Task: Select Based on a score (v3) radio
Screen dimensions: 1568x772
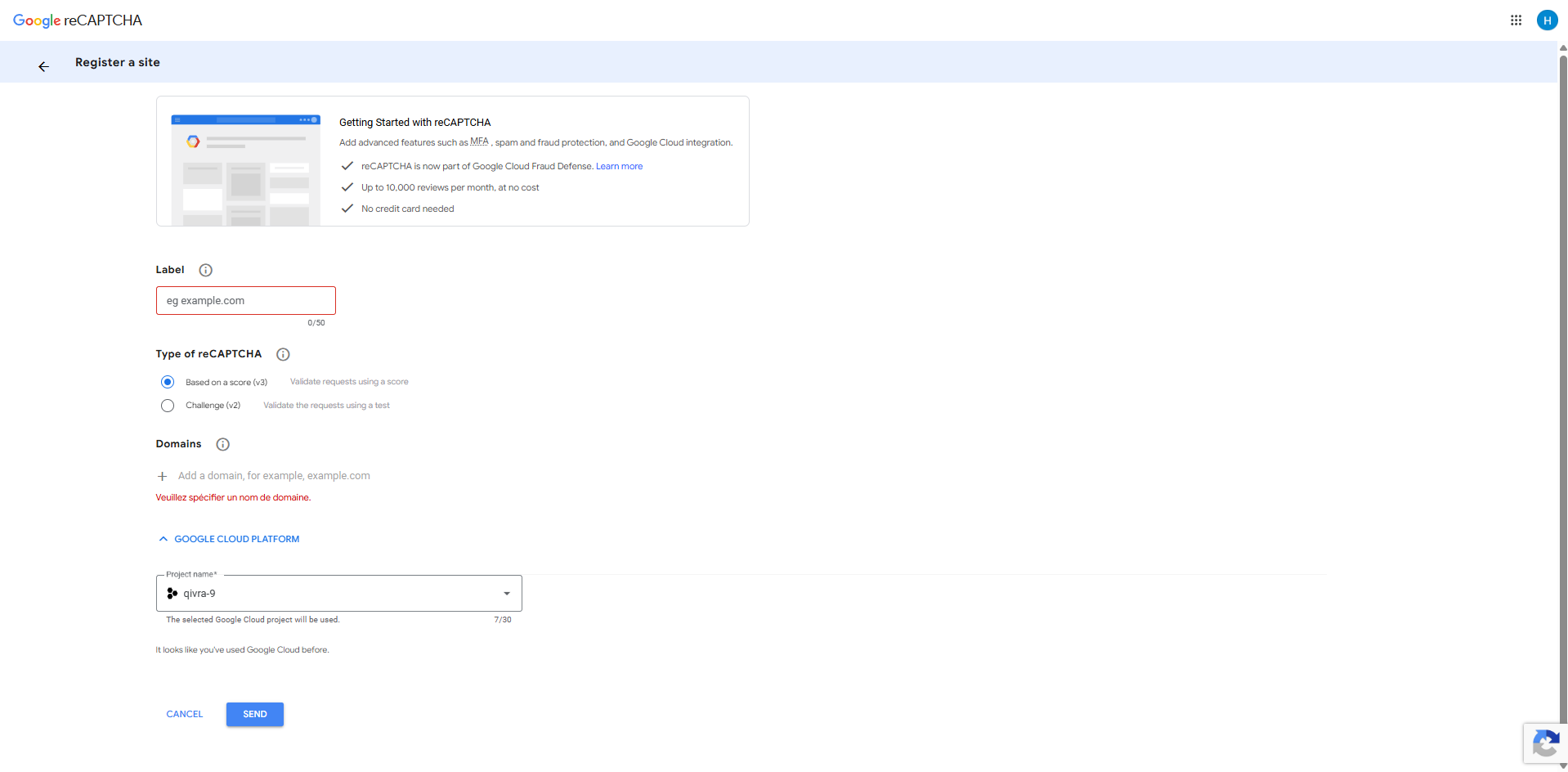Action: (x=168, y=382)
